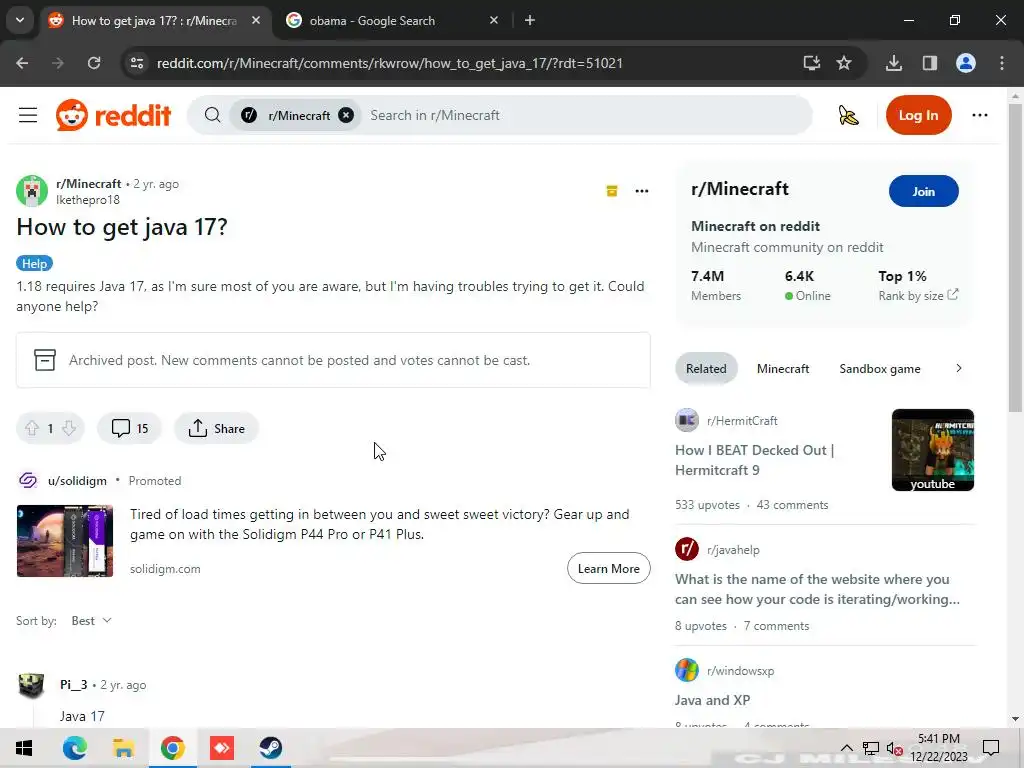View site information icon in address bar

[137, 63]
